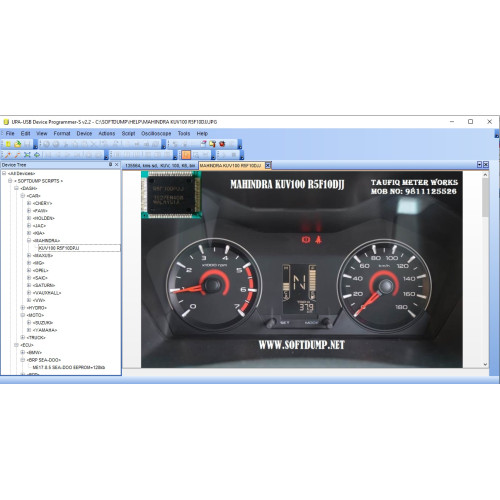Click the document pane scroll-down arrow
This screenshot has width=500, height=500.
click(485, 365)
